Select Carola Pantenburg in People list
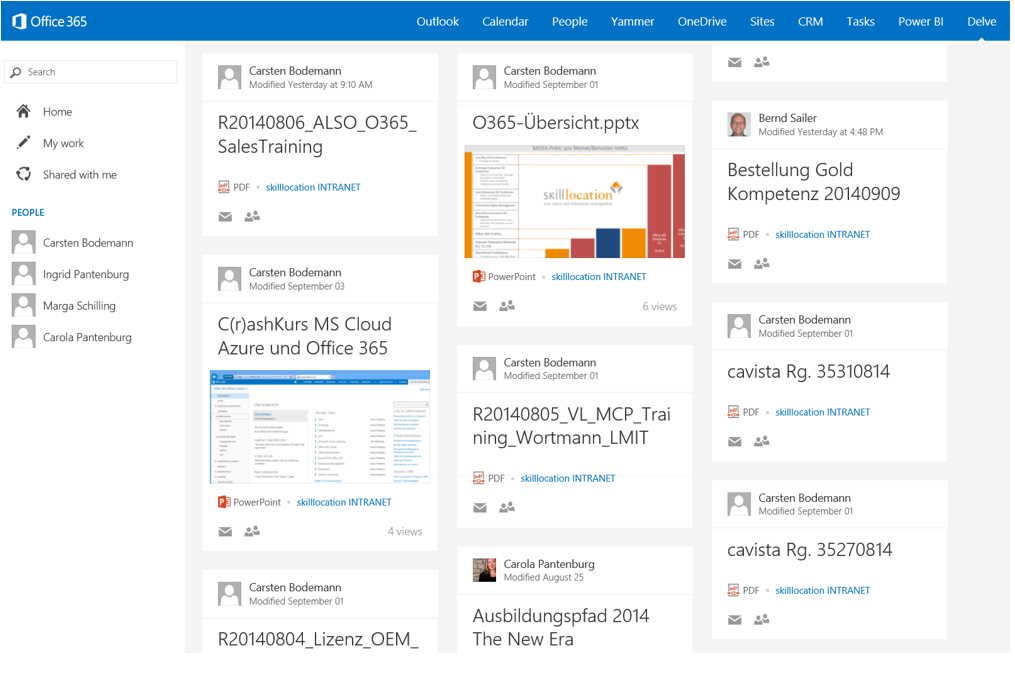The height and width of the screenshot is (689, 1015). click(87, 337)
